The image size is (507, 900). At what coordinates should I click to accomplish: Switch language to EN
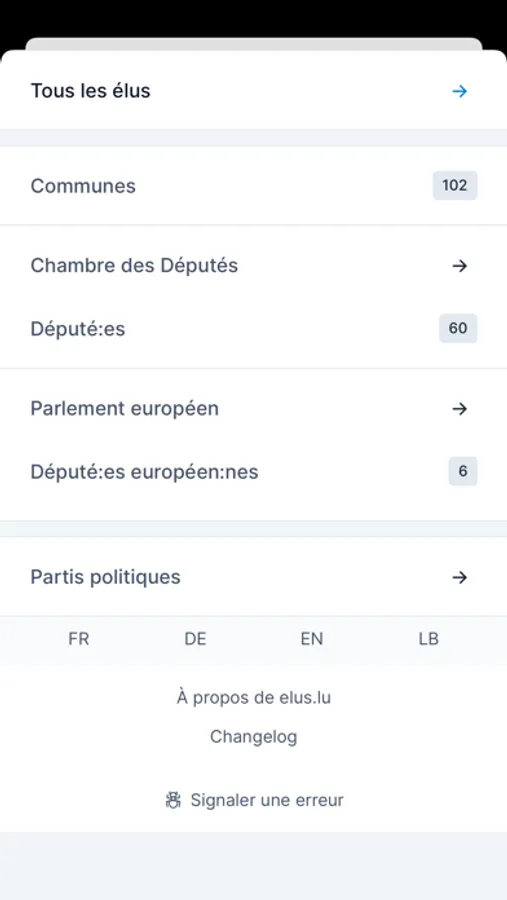312,639
